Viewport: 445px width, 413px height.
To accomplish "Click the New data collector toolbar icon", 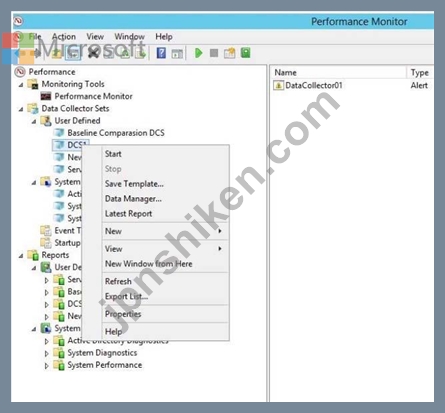I will tap(230, 53).
